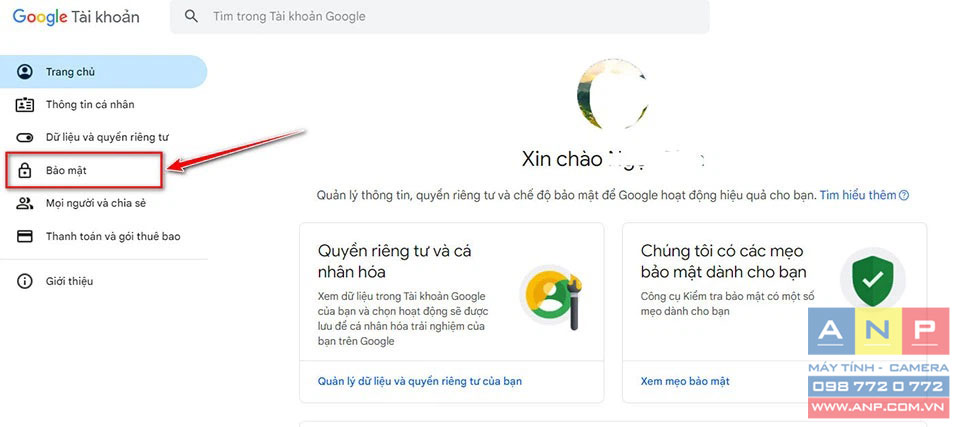Click the Xem mẹo bảo mật link
Image resolution: width=960 pixels, height=427 pixels.
[x=685, y=381]
